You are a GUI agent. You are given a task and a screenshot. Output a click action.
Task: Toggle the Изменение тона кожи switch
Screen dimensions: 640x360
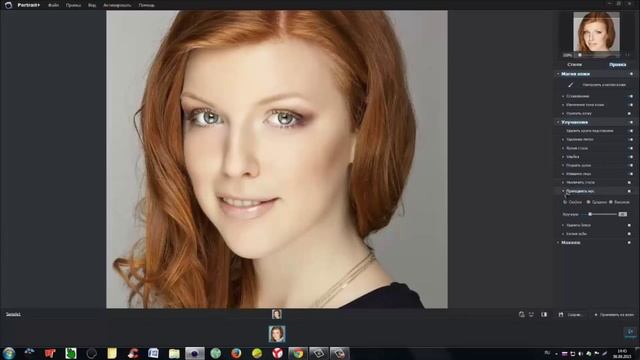[631, 105]
